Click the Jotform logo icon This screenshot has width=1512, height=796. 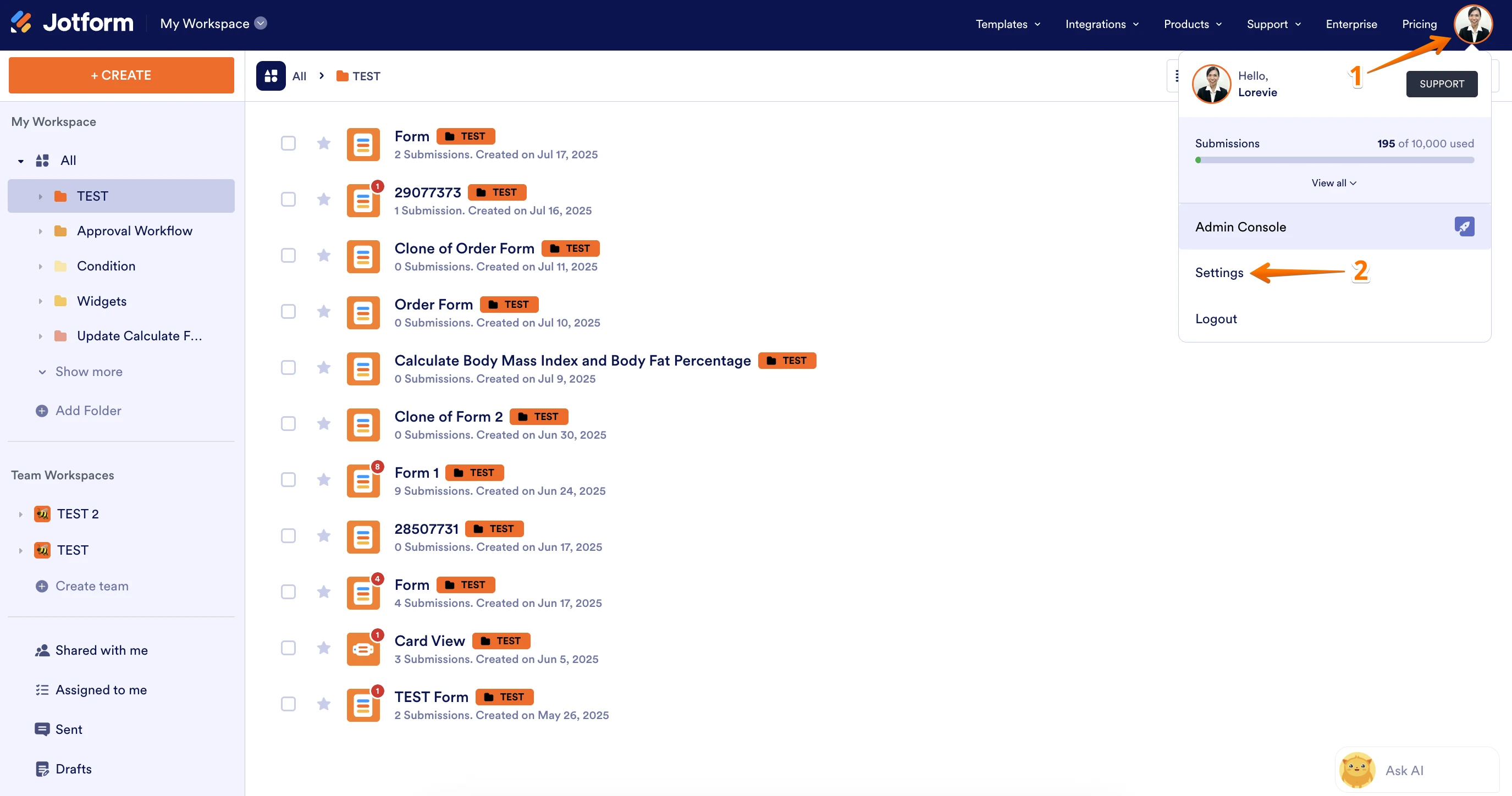pos(21,23)
